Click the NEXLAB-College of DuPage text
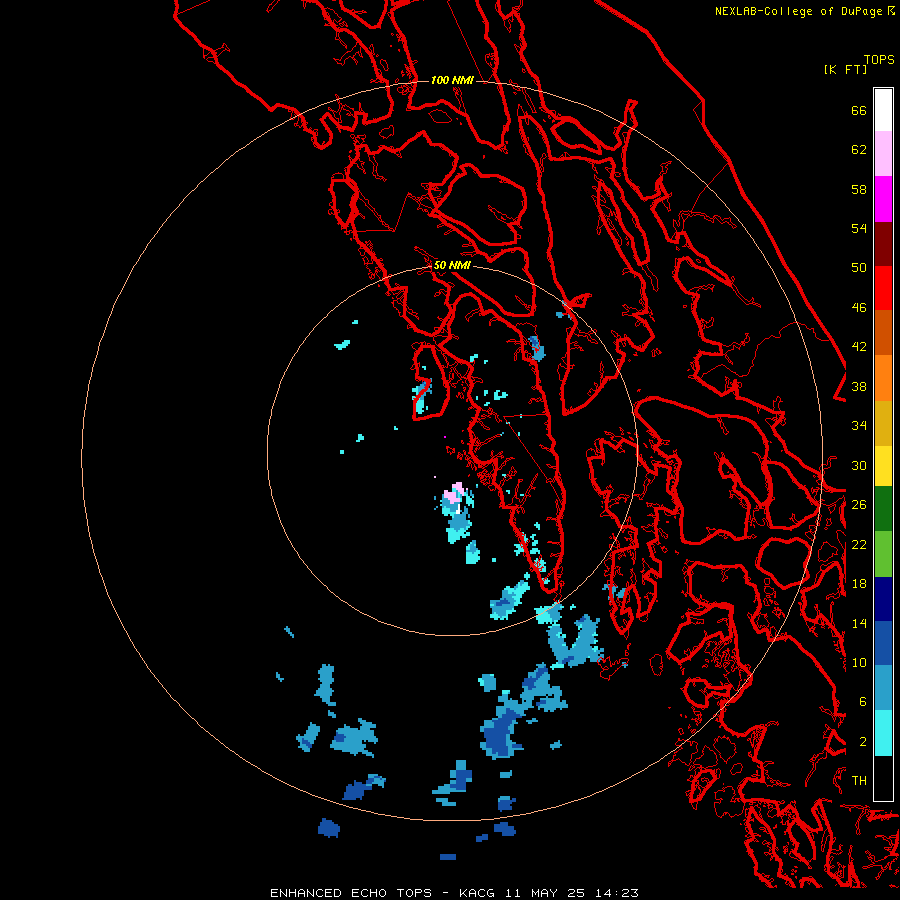The image size is (900, 900). coord(801,11)
